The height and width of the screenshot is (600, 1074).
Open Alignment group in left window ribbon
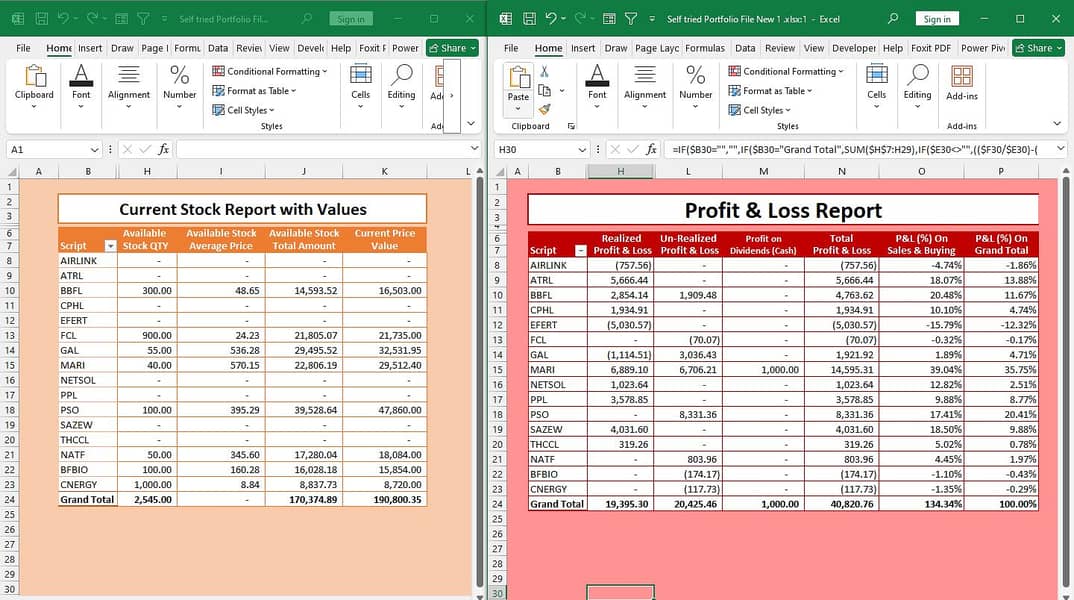pyautogui.click(x=129, y=86)
